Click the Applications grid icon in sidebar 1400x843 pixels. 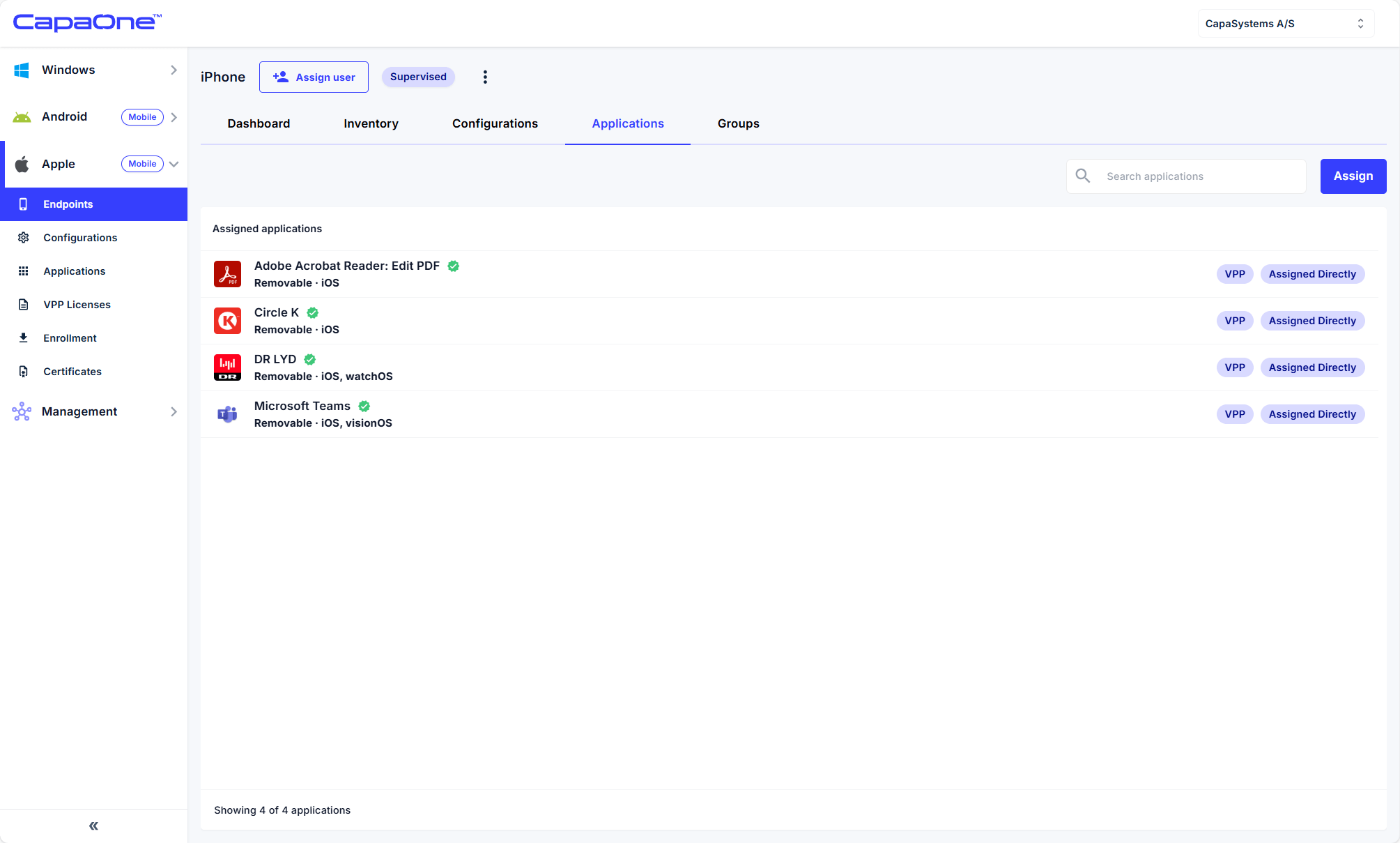coord(23,271)
